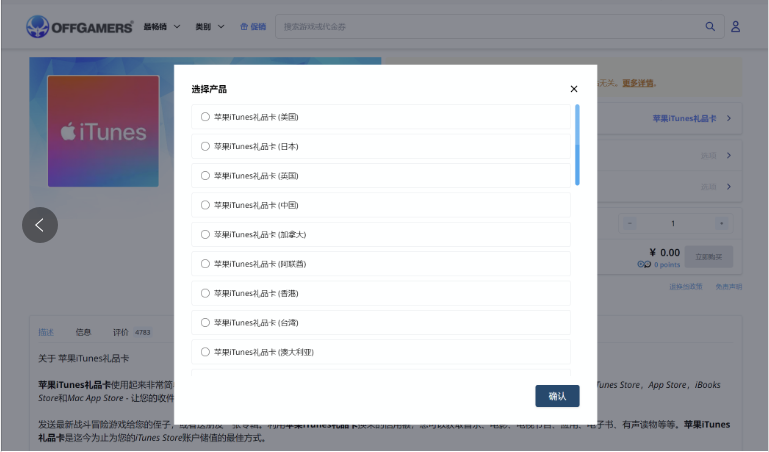Select 苹果iTunes礼品卡 (加拿大) radio option

pos(205,234)
